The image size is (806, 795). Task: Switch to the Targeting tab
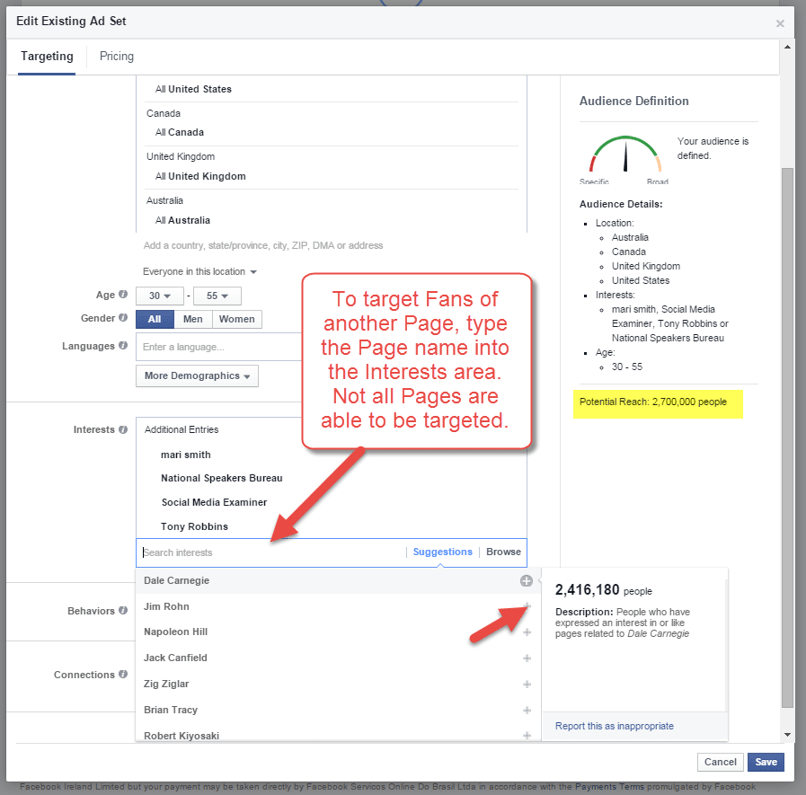click(x=47, y=56)
